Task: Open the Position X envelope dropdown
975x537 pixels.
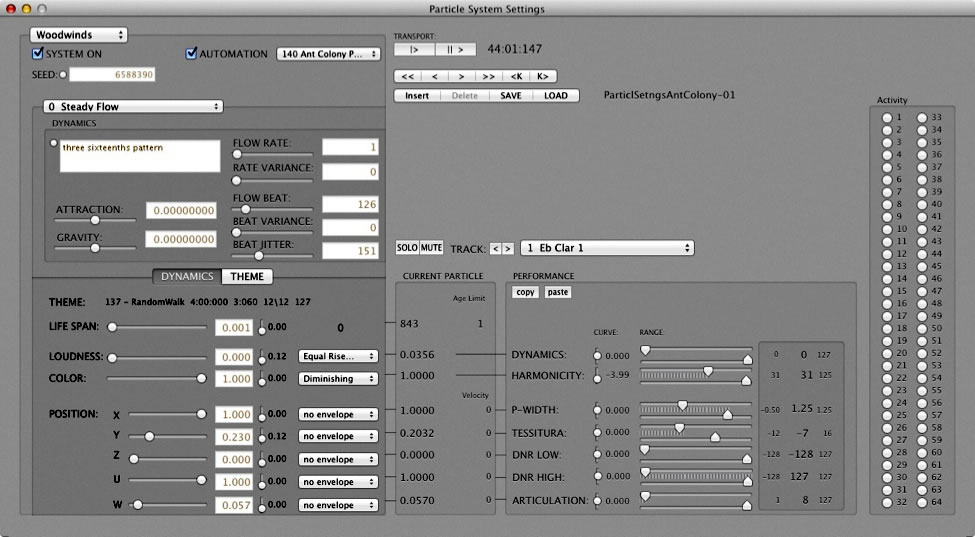Action: 338,415
